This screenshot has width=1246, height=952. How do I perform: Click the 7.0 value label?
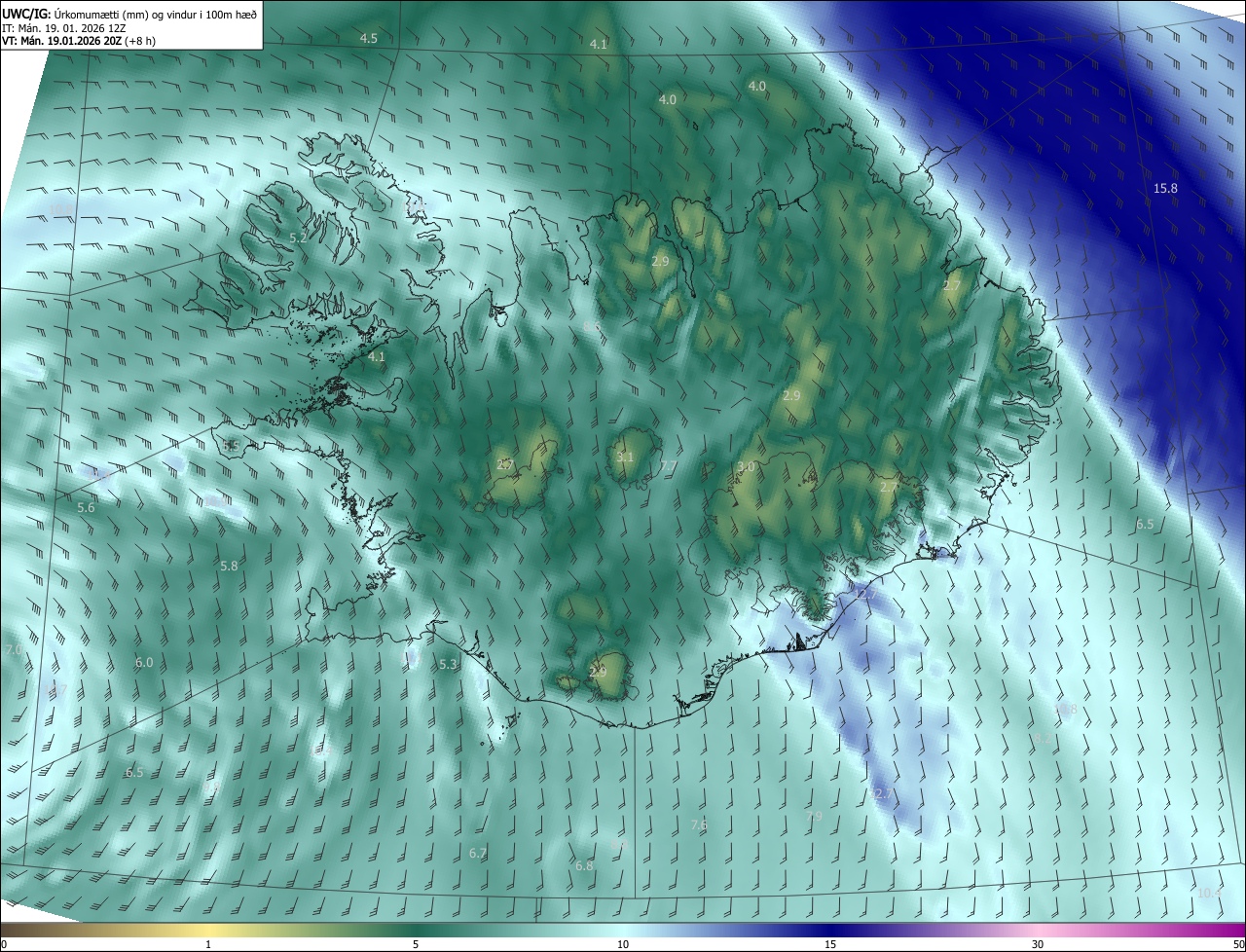coord(14,649)
